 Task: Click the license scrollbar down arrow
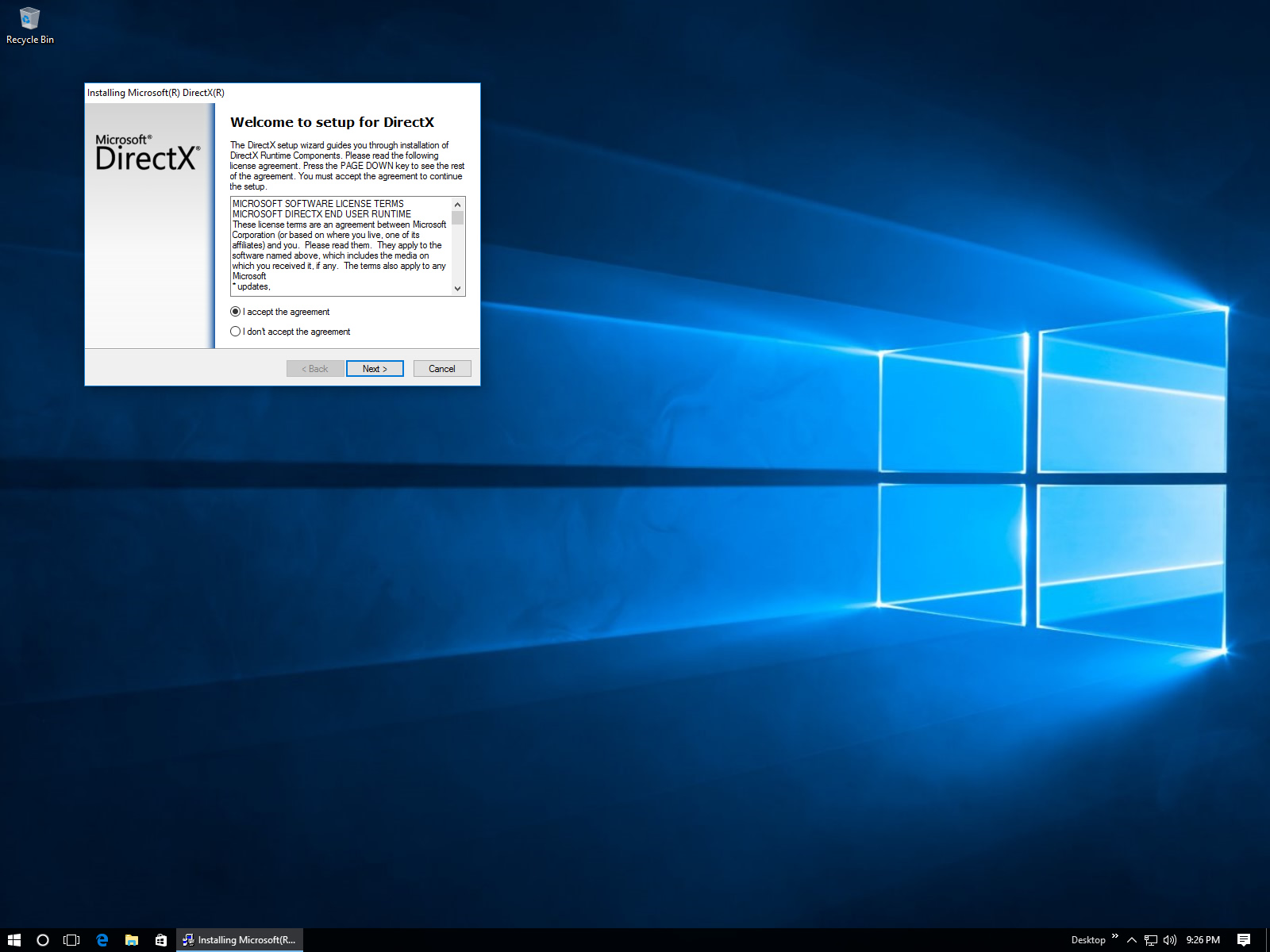[457, 289]
